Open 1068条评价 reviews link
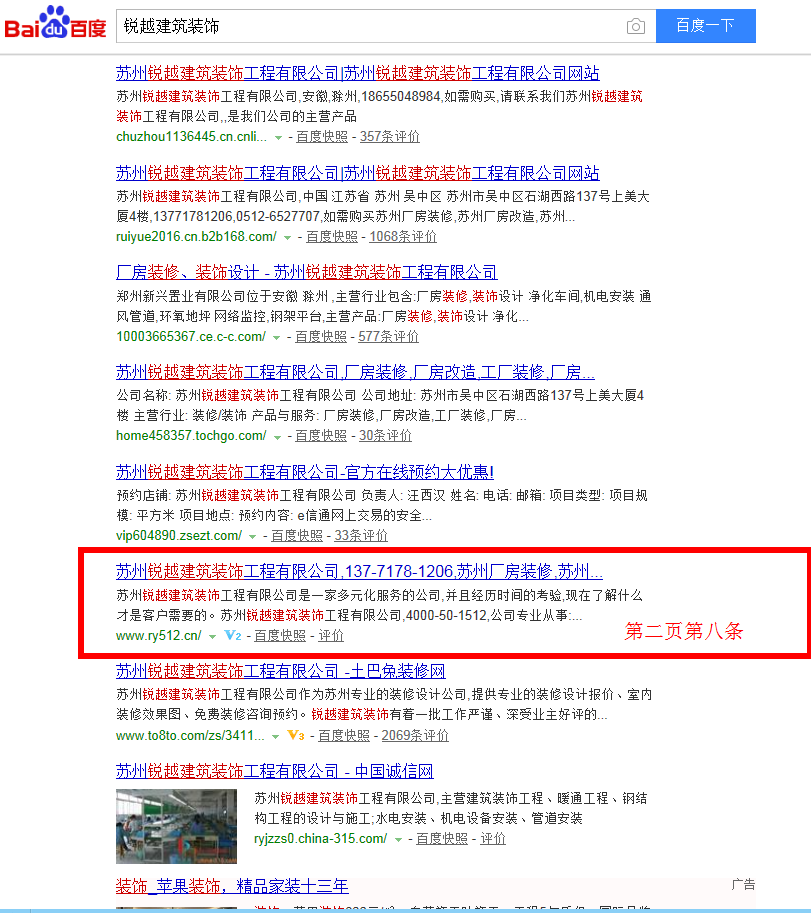 tap(403, 236)
